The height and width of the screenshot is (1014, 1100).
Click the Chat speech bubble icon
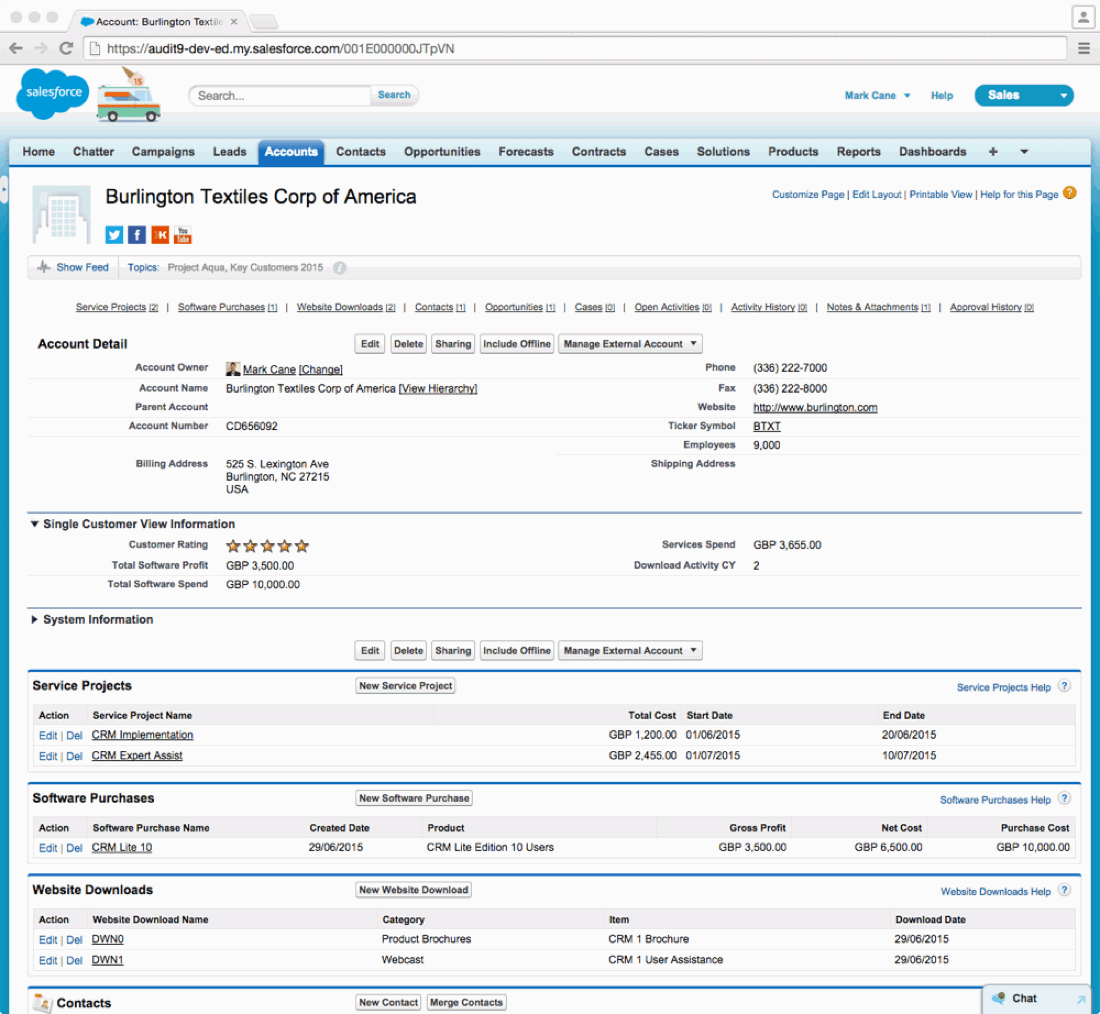coord(998,998)
